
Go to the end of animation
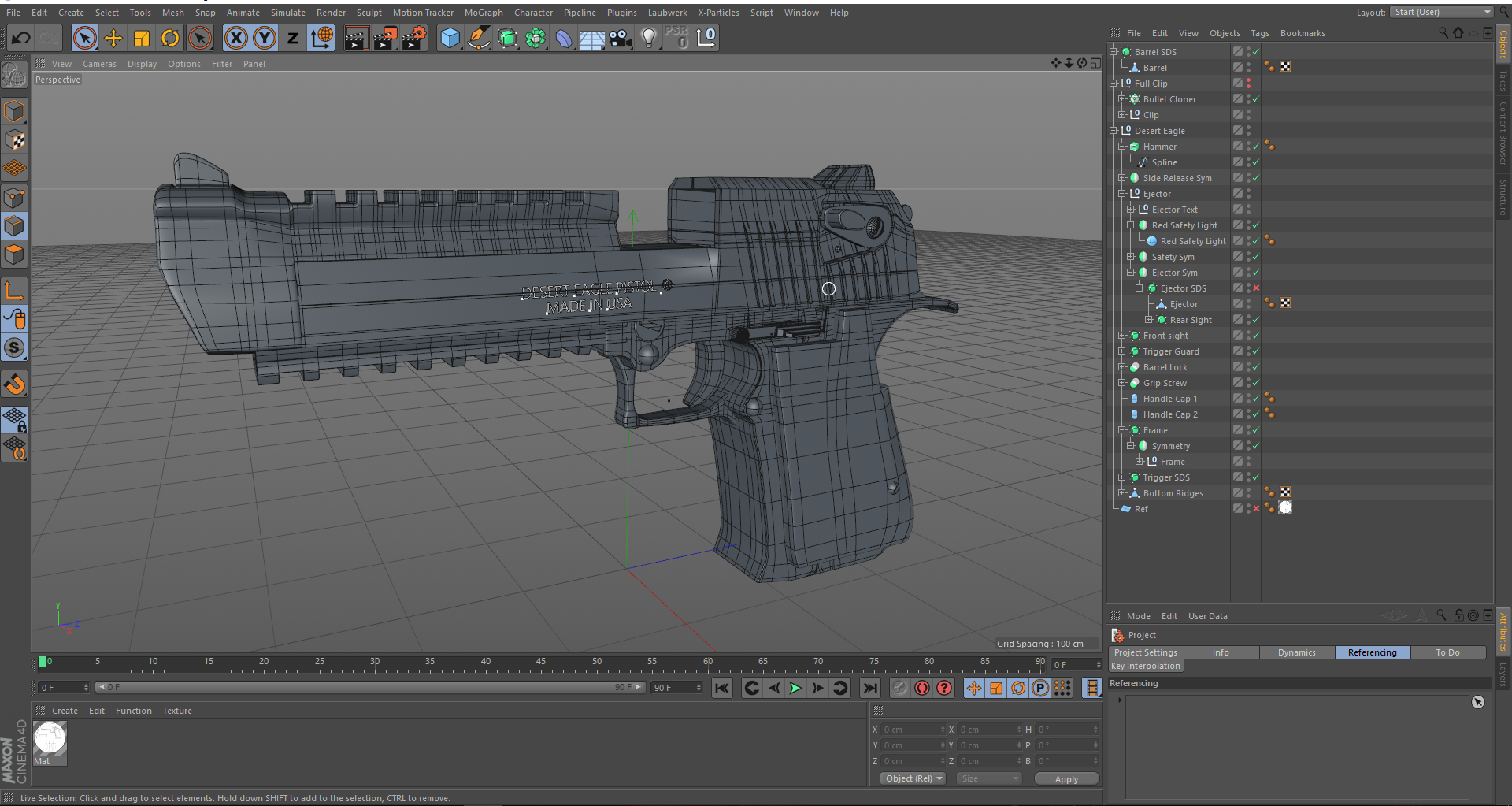pos(870,688)
